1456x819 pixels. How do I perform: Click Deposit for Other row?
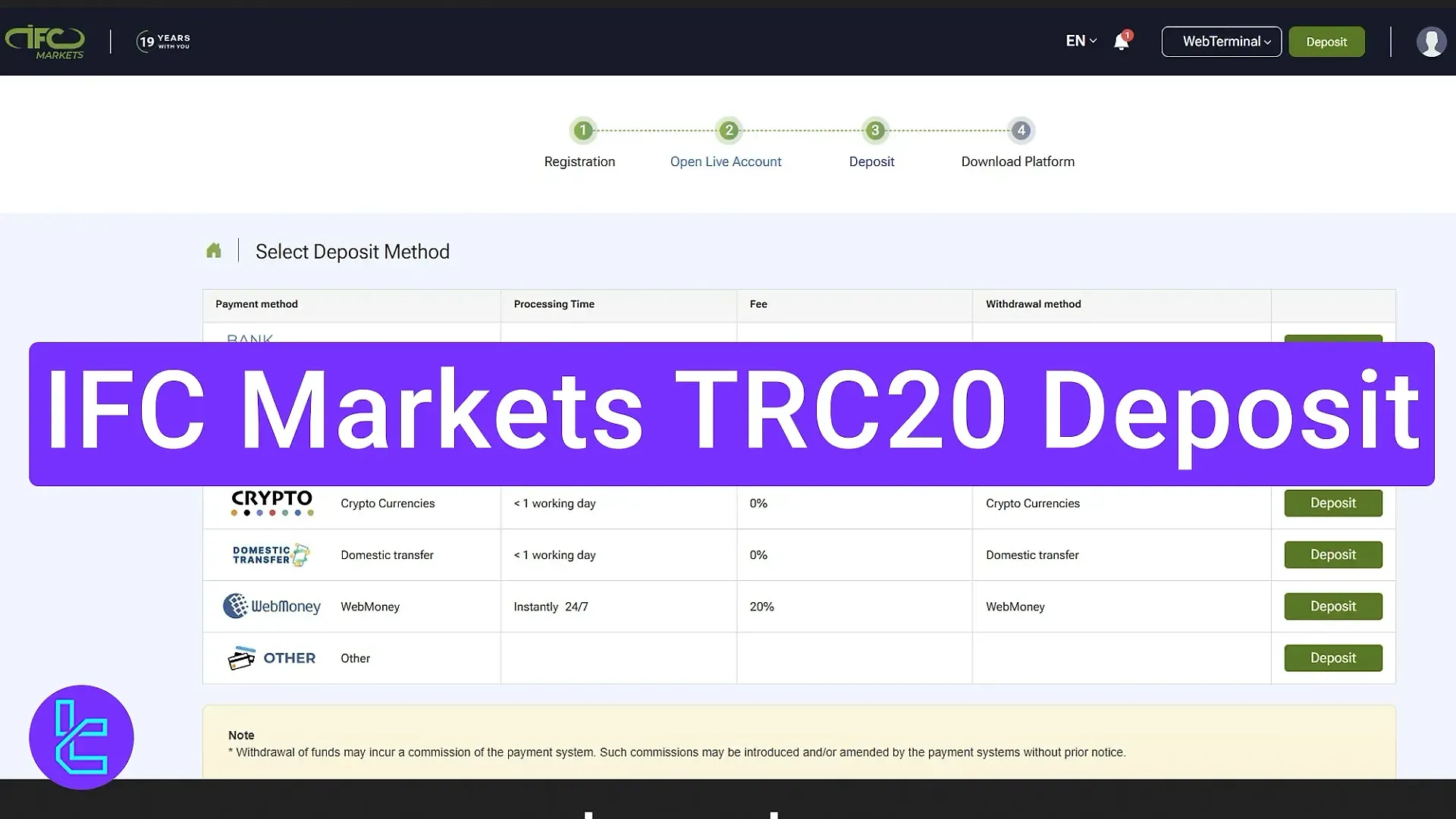point(1333,657)
